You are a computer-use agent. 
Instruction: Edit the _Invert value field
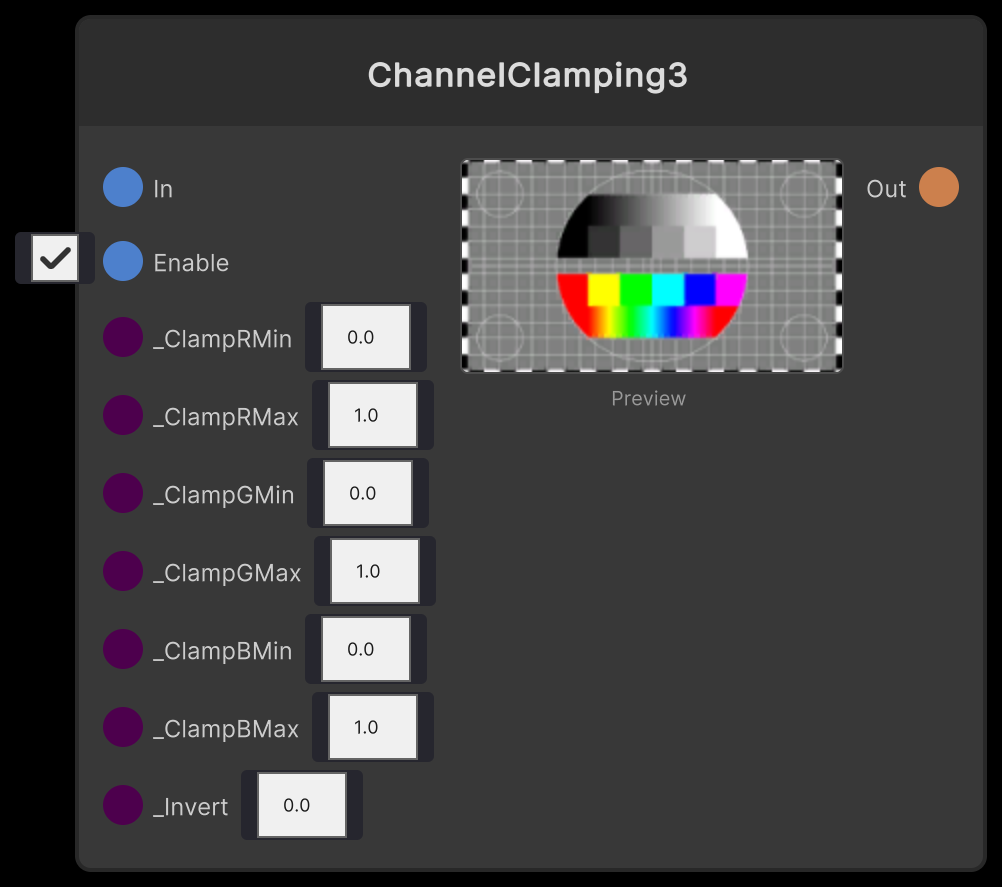[301, 804]
